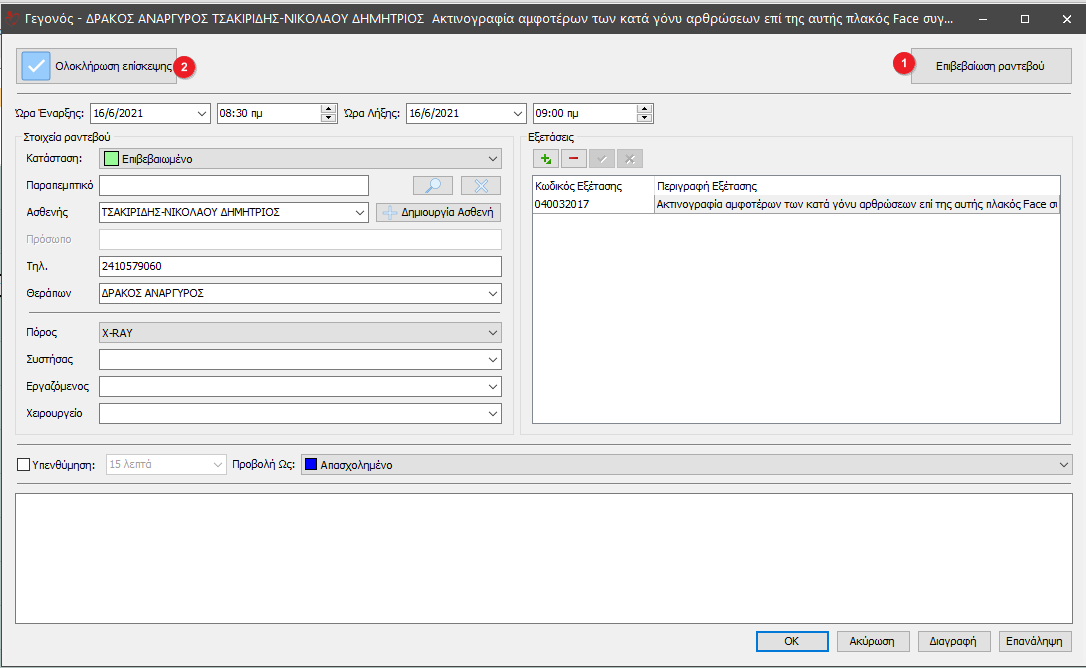Open the Ώρα Έναρξης date picker dropdown
This screenshot has width=1086, height=668.
click(x=203, y=113)
